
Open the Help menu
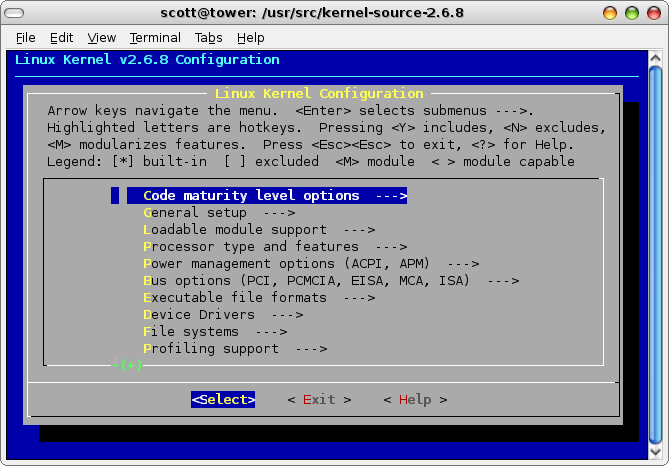pos(251,38)
